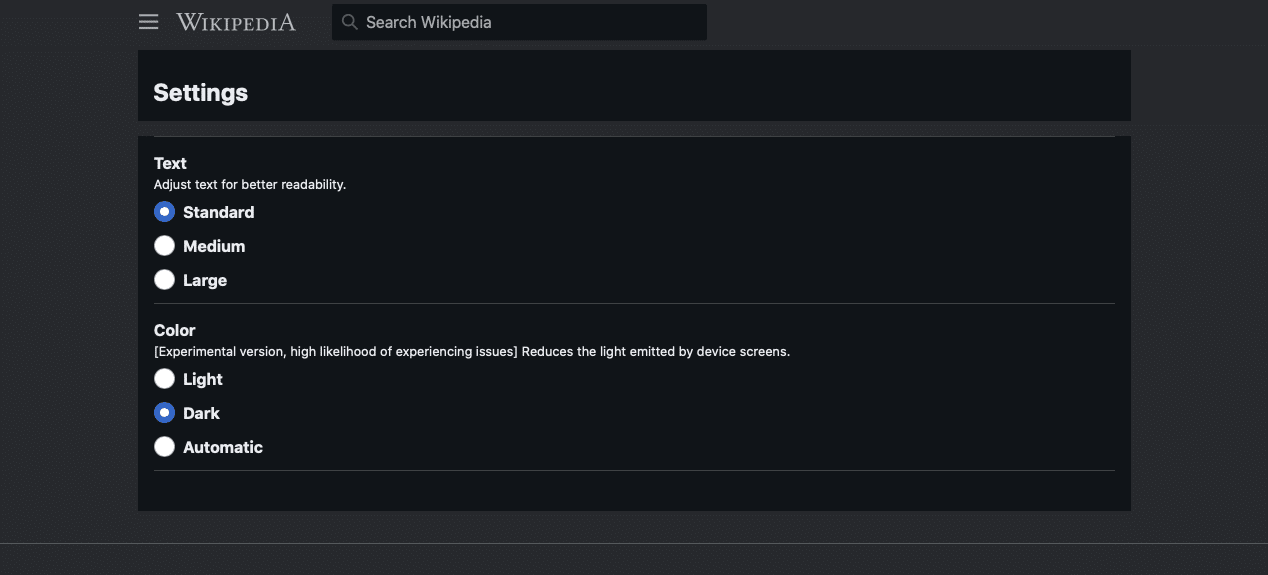
Task: Click the magnifying glass search icon
Action: click(349, 22)
